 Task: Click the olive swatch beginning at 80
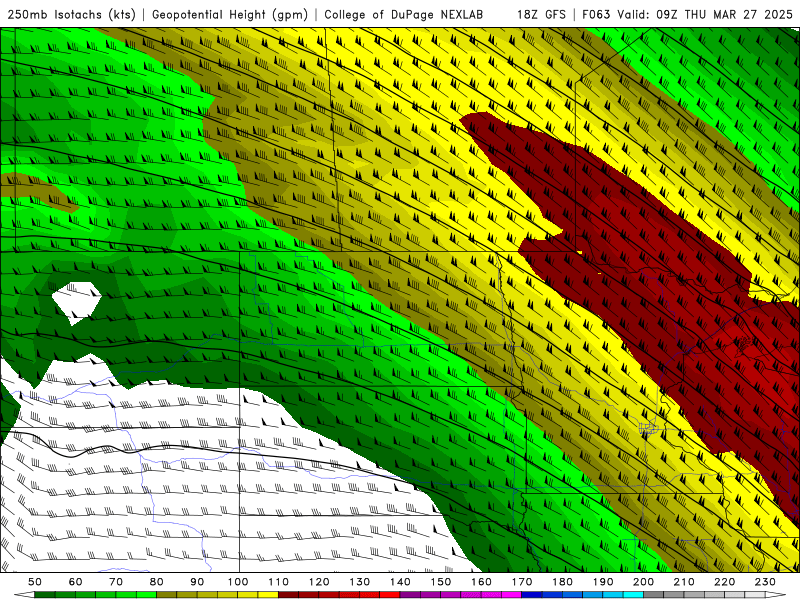click(x=166, y=595)
